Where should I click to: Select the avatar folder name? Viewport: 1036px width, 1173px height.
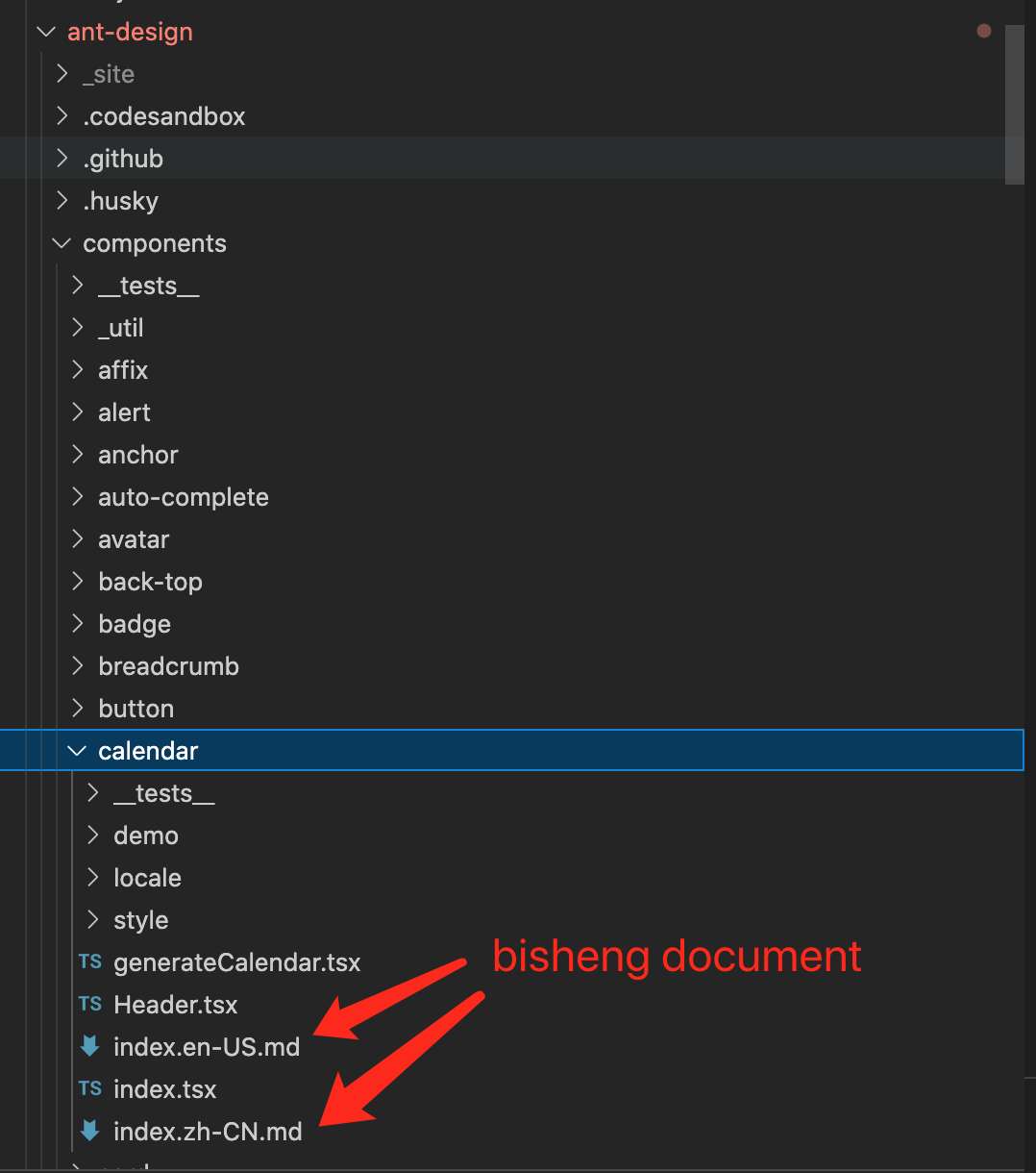[x=134, y=539]
